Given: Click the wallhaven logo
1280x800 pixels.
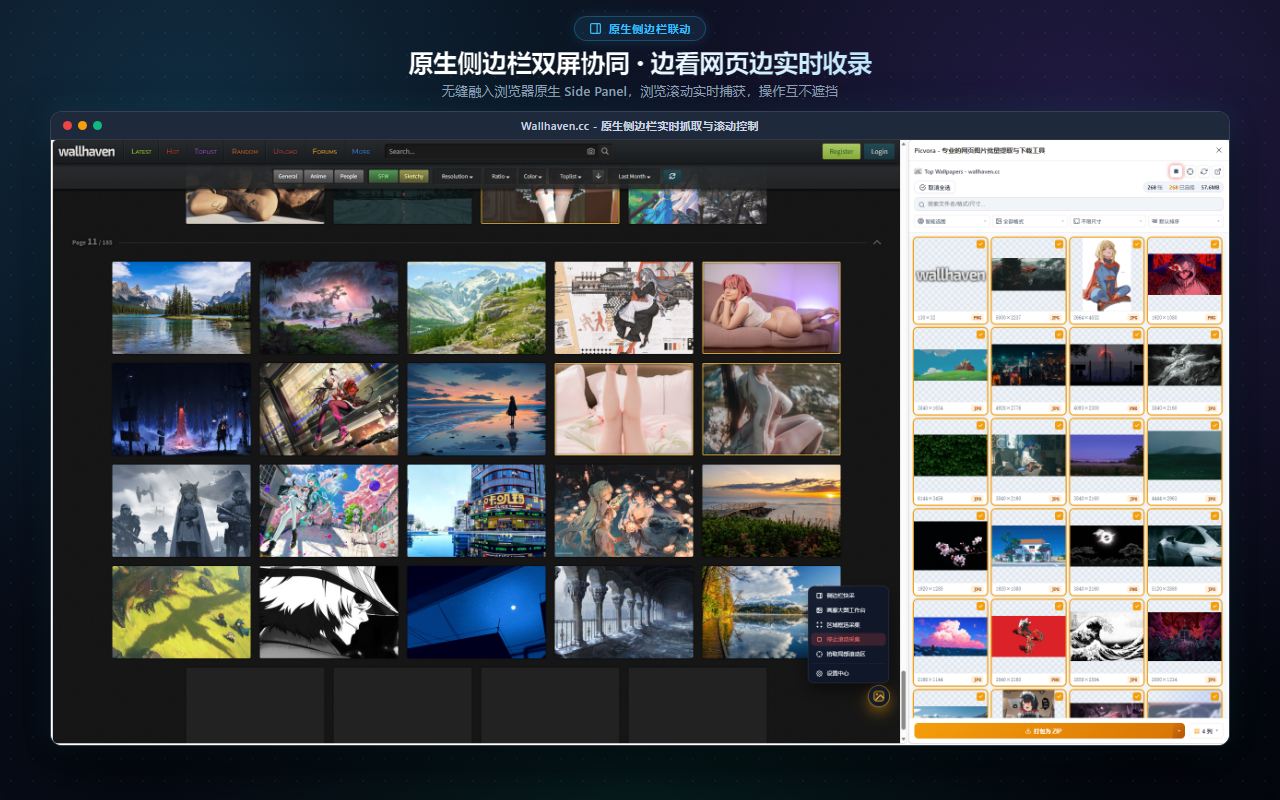Looking at the screenshot, I should pyautogui.click(x=88, y=151).
